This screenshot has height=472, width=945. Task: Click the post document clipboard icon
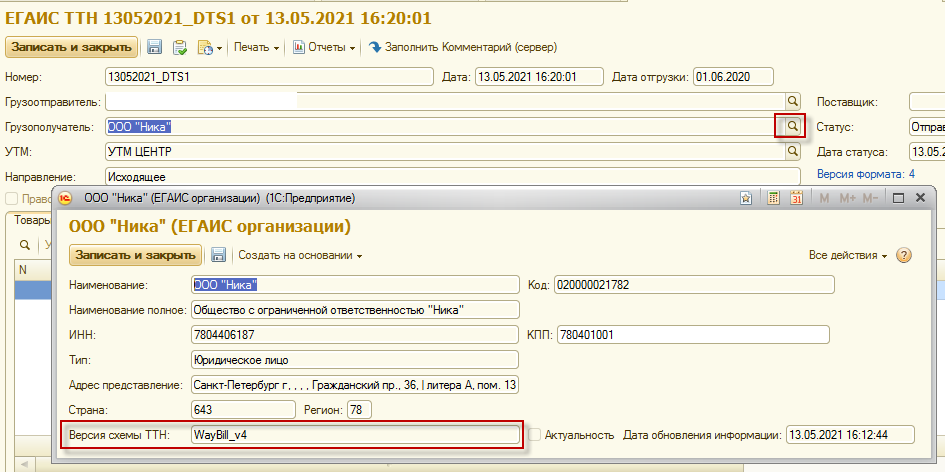click(x=180, y=47)
